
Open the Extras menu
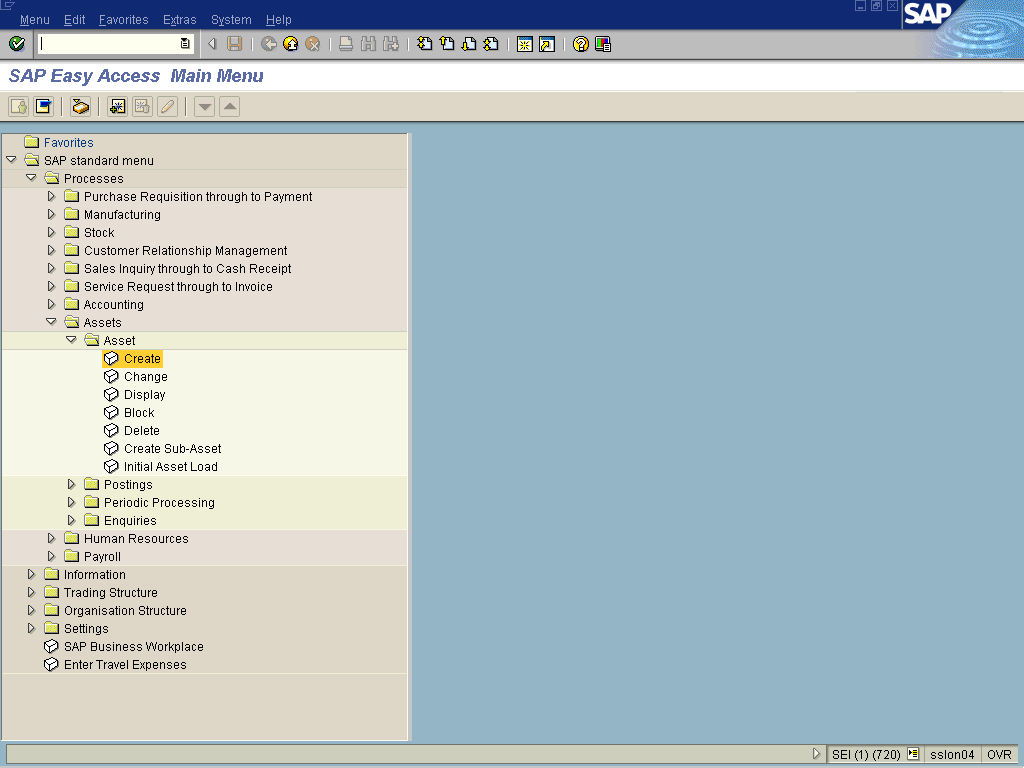click(x=179, y=20)
